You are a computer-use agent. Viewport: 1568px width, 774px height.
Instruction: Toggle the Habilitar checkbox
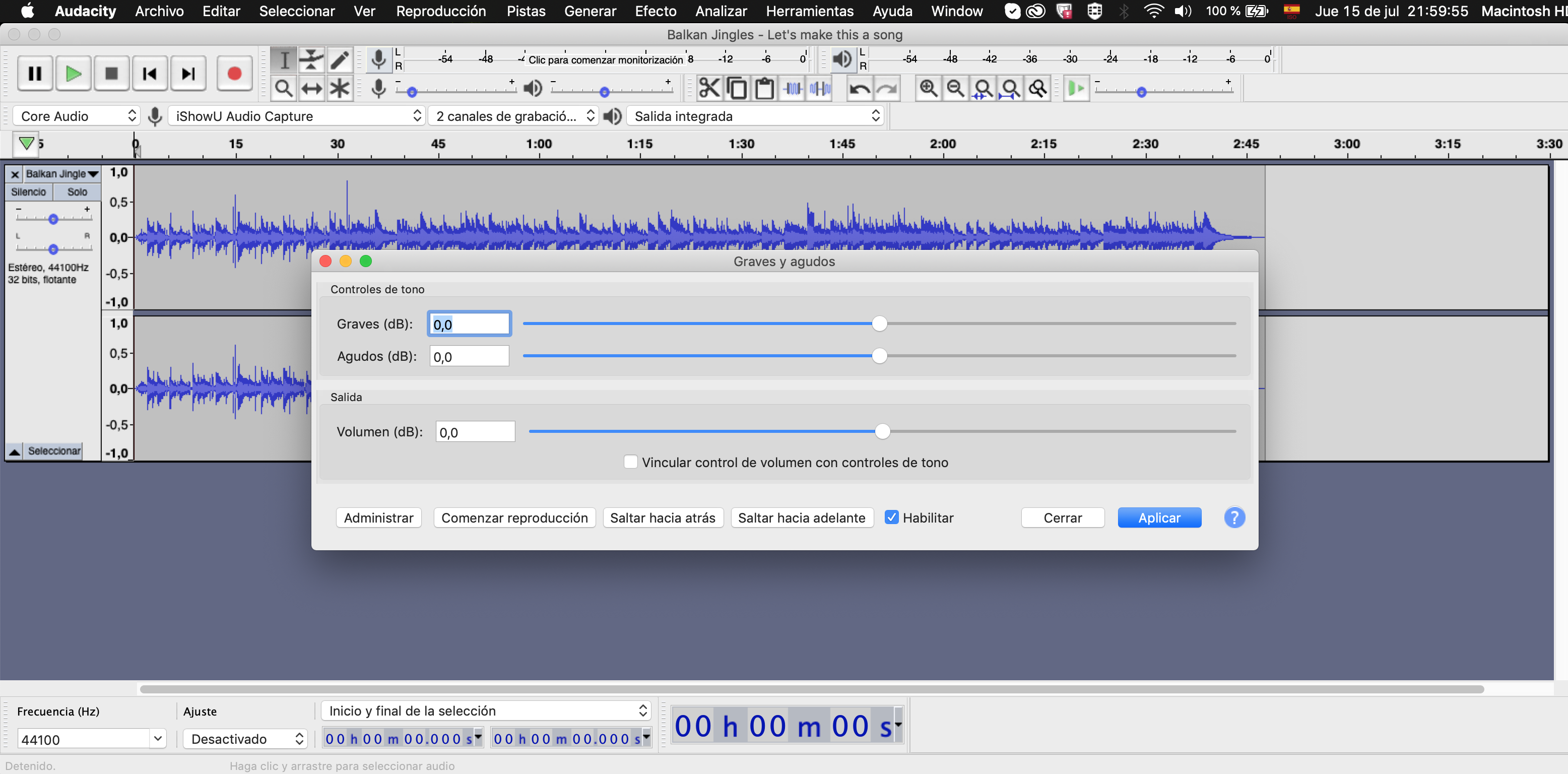[x=892, y=518]
